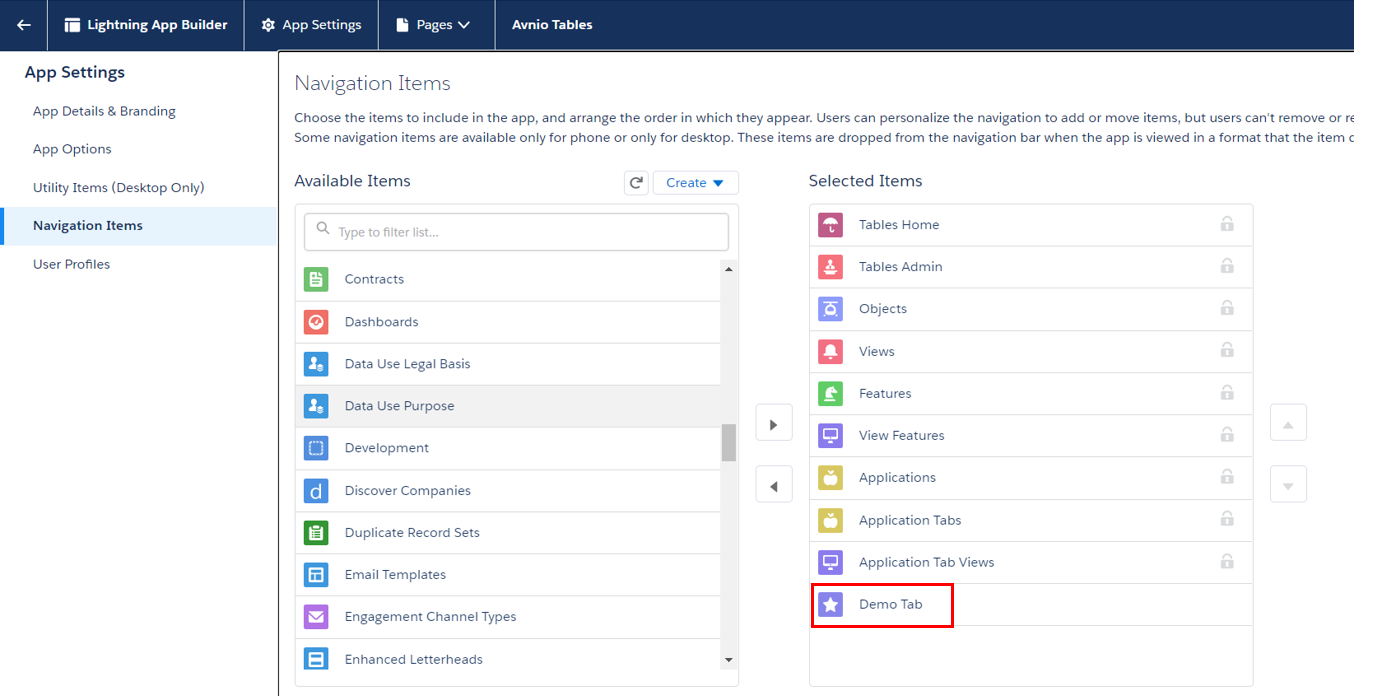Click the refresh icon beside Create
Image resolution: width=1380 pixels, height=696 pixels.
(x=636, y=183)
